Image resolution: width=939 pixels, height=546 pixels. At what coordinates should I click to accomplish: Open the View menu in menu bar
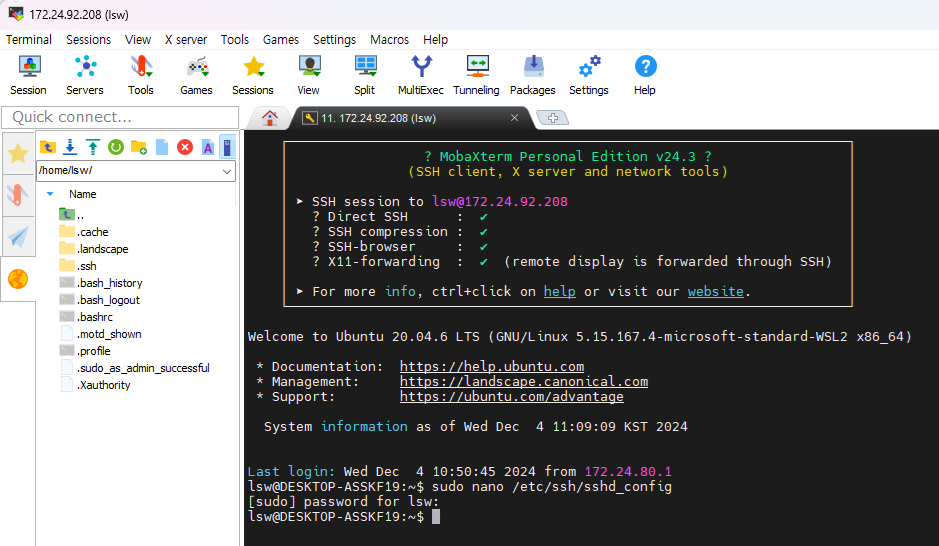click(x=138, y=40)
